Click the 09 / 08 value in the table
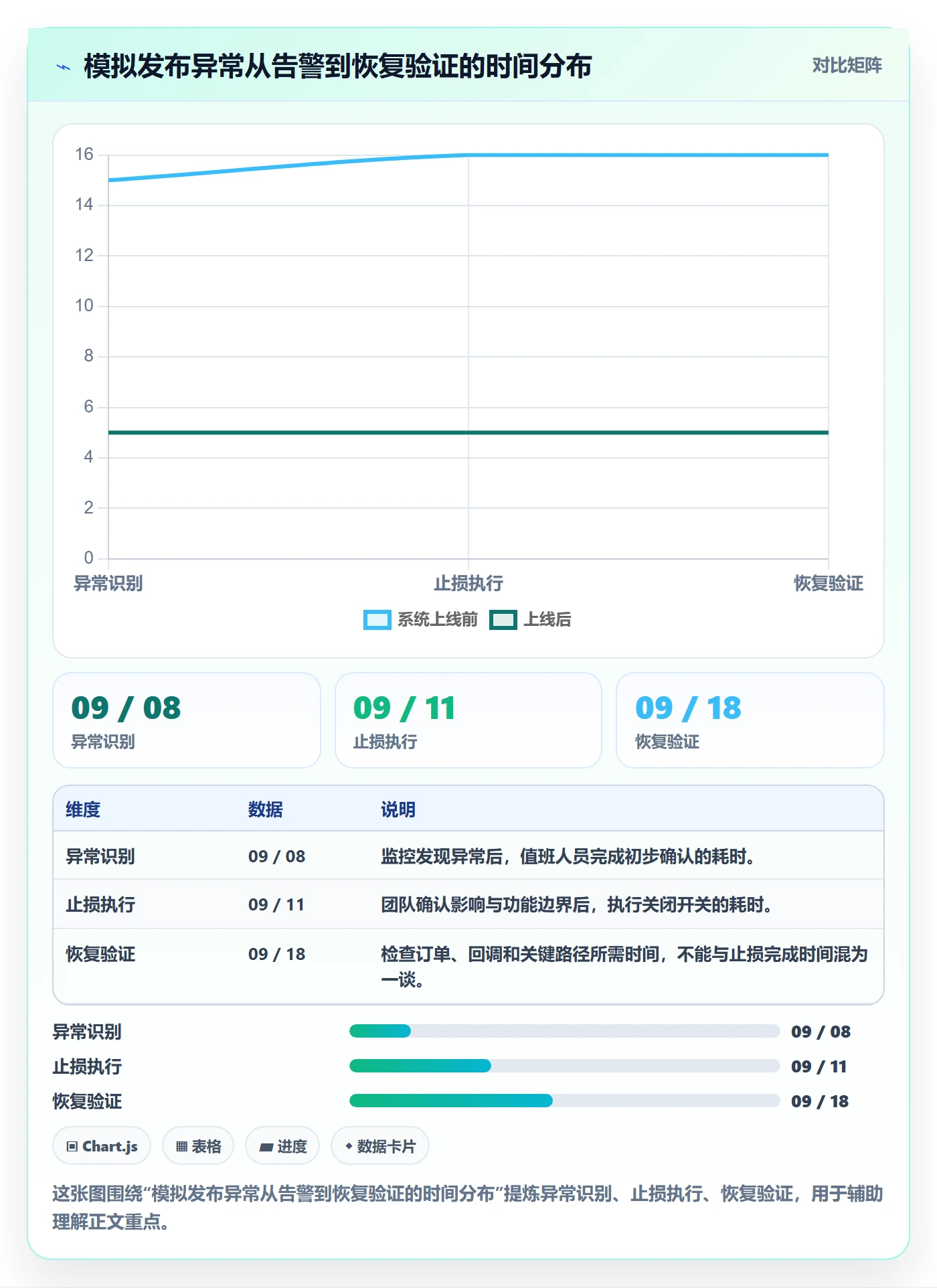This screenshot has width=937, height=1288. click(276, 856)
